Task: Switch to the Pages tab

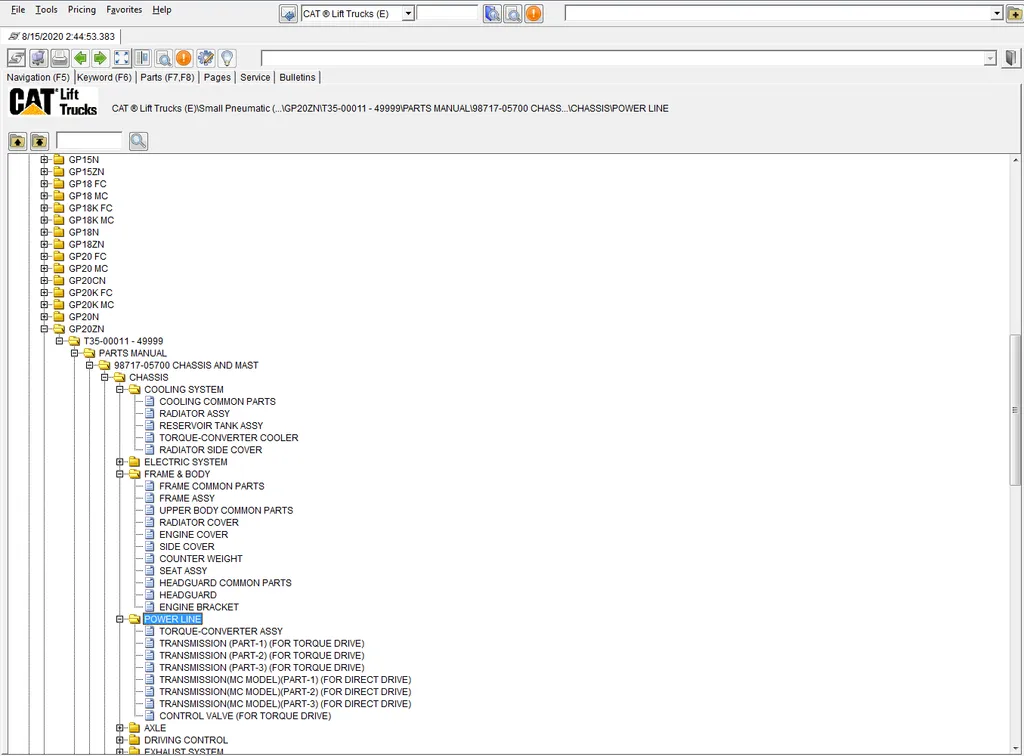Action: 217,77
